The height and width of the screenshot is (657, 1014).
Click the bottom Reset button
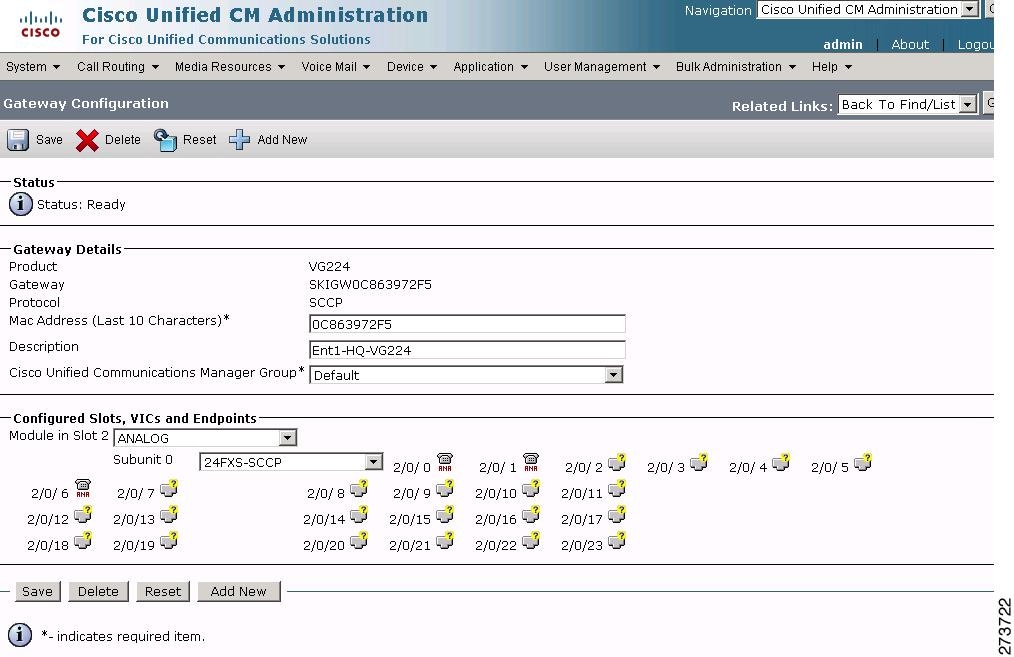[x=163, y=591]
